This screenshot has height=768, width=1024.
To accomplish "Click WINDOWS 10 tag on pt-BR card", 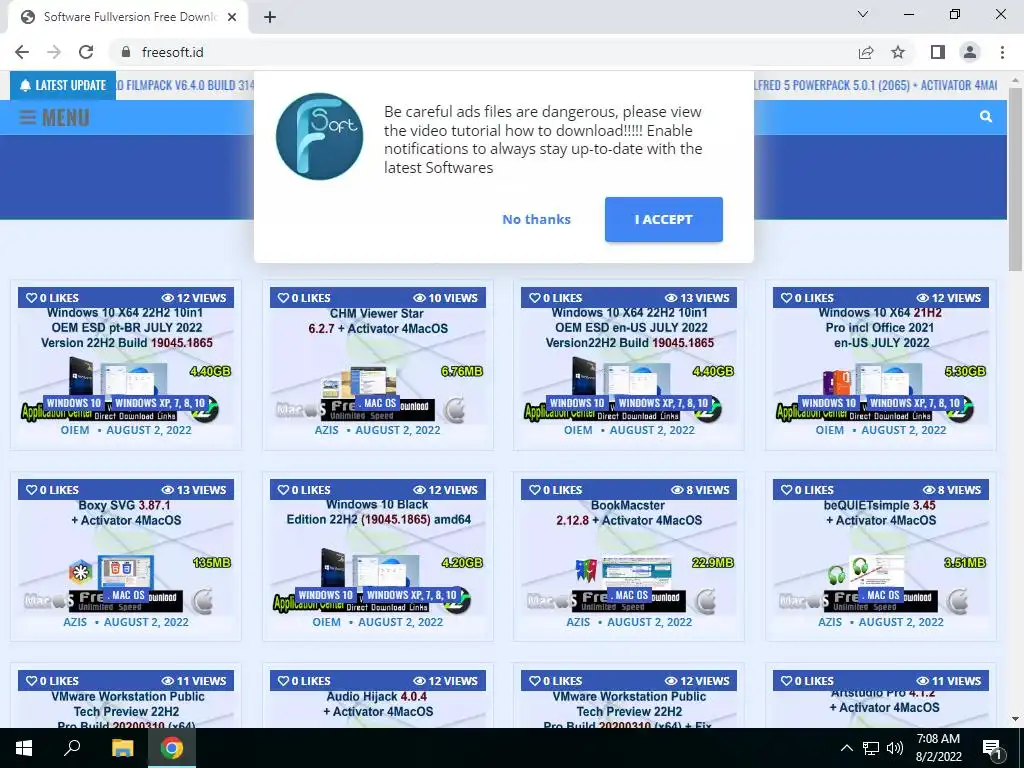I will (74, 403).
